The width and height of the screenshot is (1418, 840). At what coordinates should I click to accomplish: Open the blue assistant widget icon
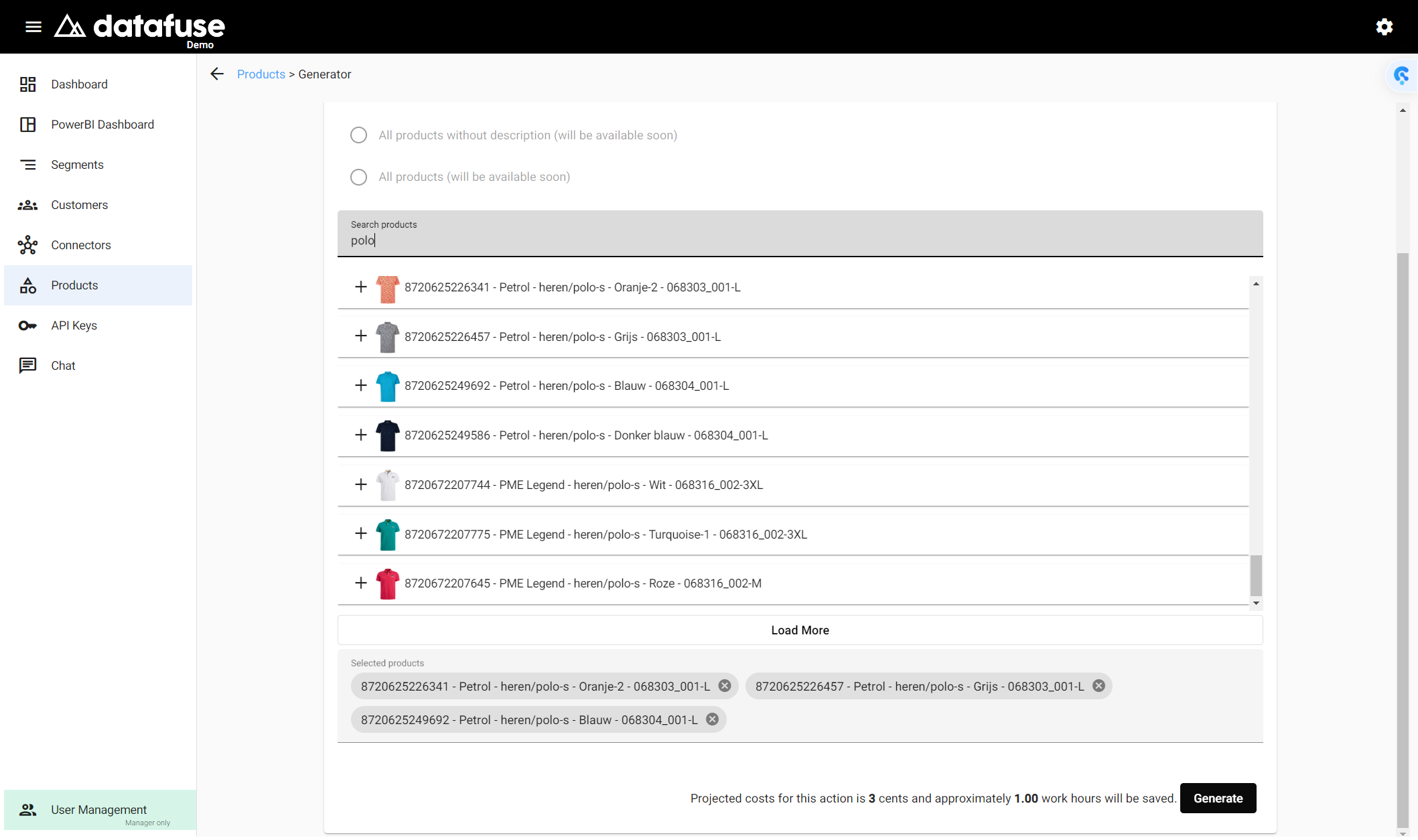pos(1402,75)
